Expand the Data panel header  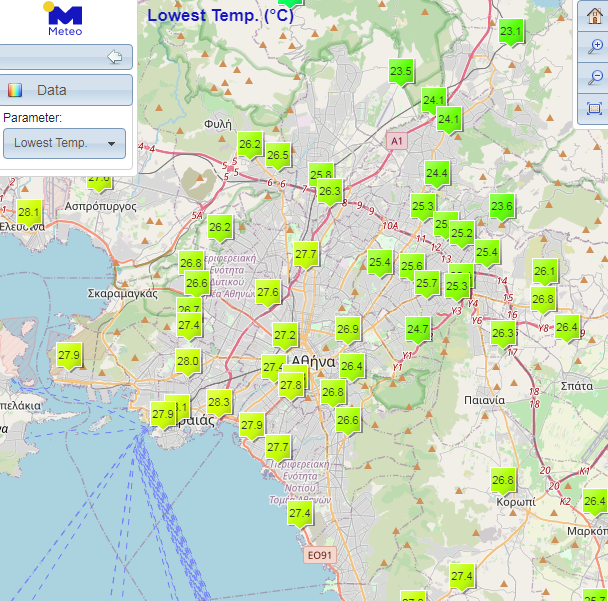[x=66, y=90]
